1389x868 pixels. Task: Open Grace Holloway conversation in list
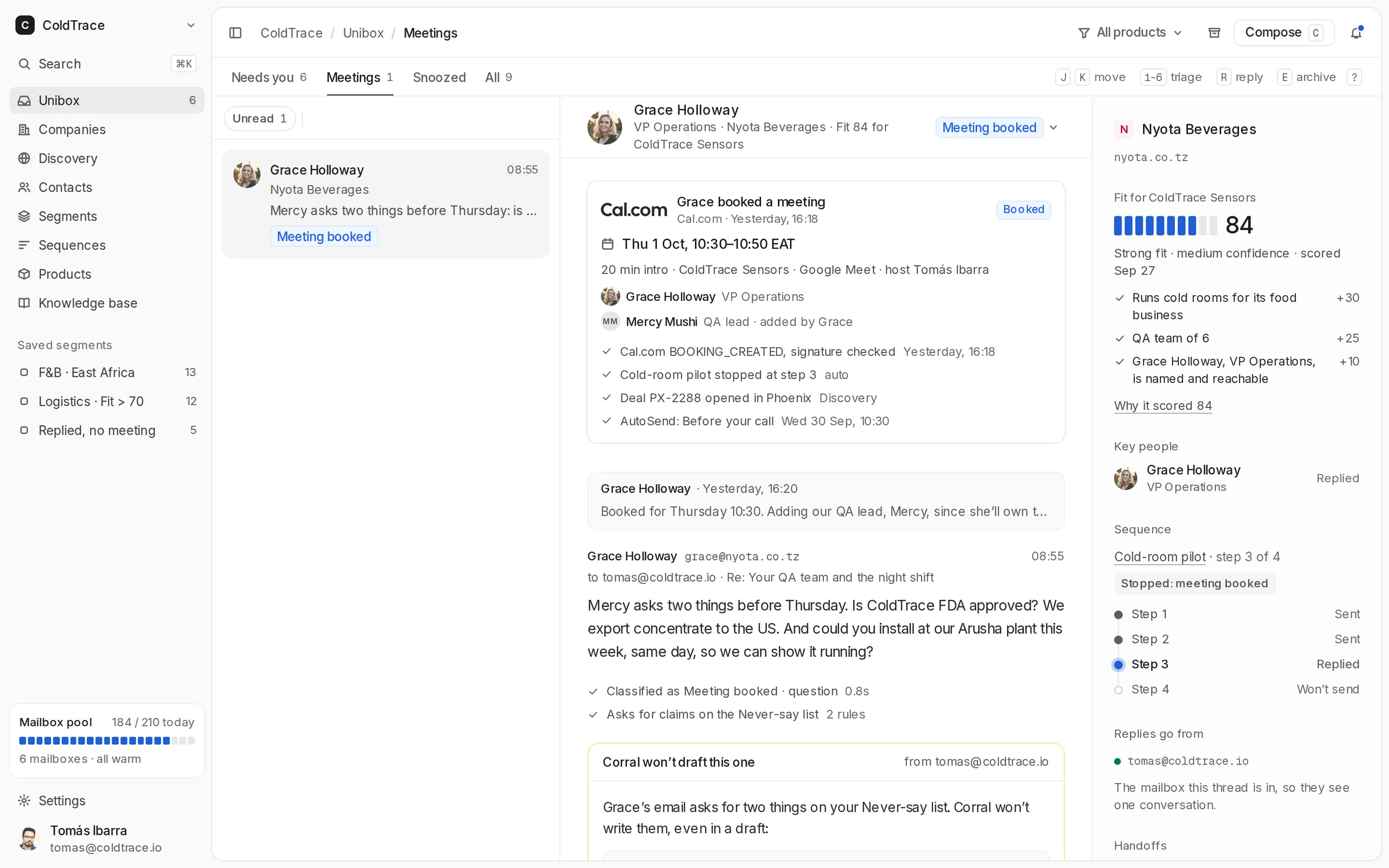(x=385, y=204)
